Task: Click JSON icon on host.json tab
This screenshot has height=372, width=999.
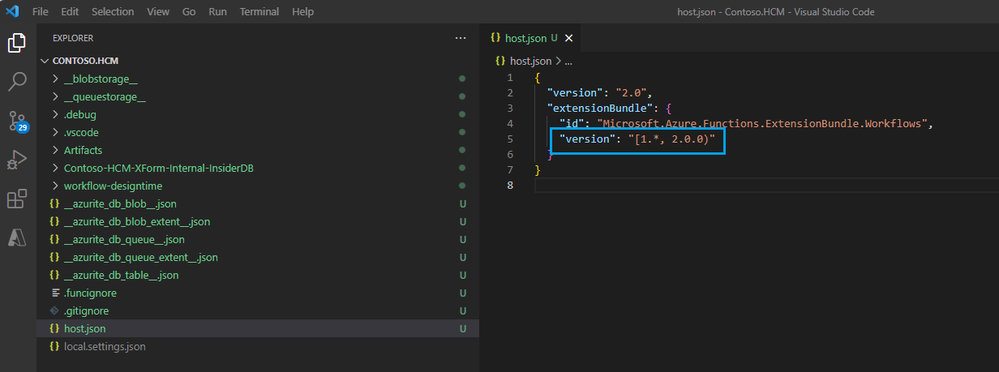Action: pyautogui.click(x=496, y=38)
